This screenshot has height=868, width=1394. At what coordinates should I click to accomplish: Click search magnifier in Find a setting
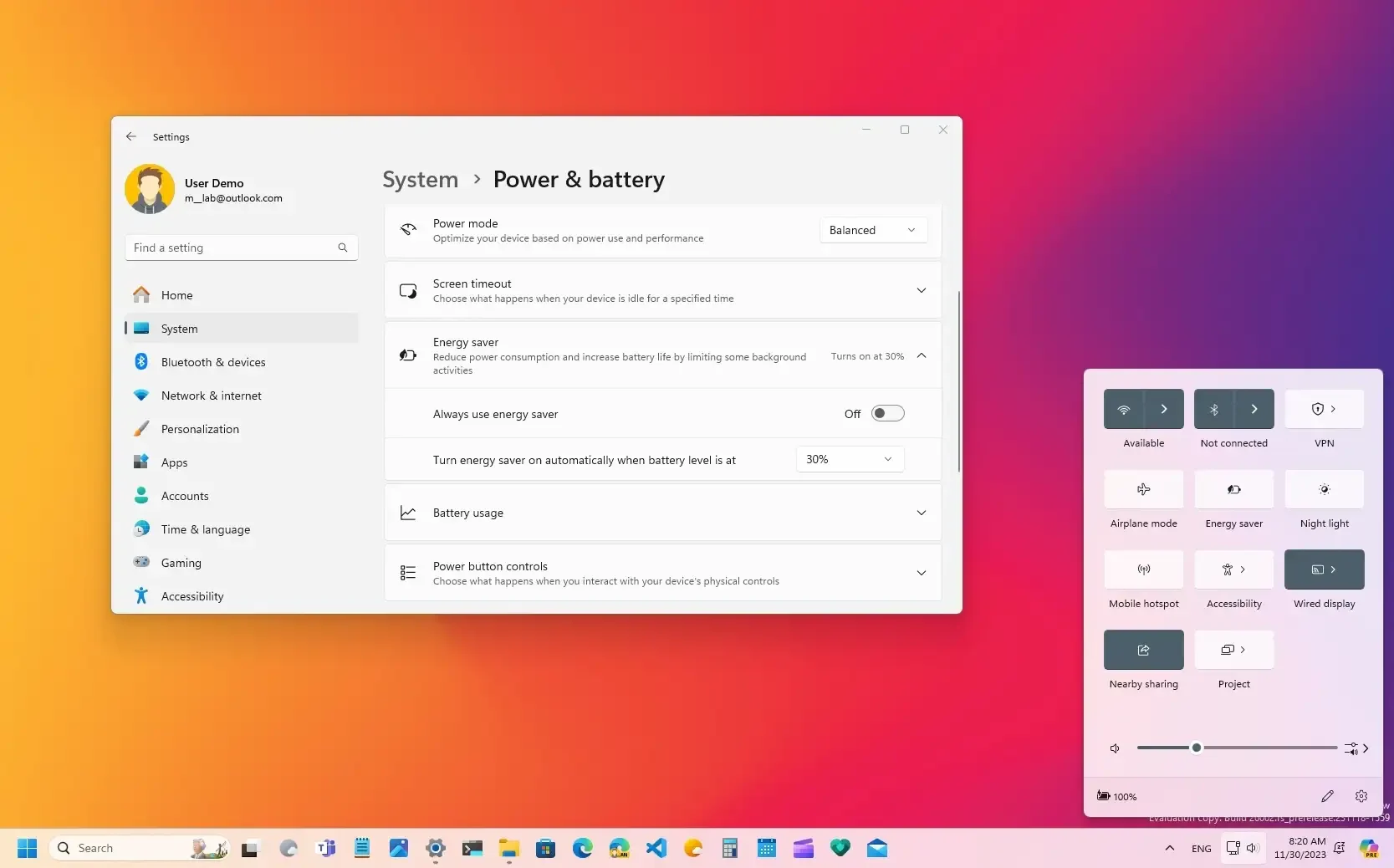click(x=343, y=248)
